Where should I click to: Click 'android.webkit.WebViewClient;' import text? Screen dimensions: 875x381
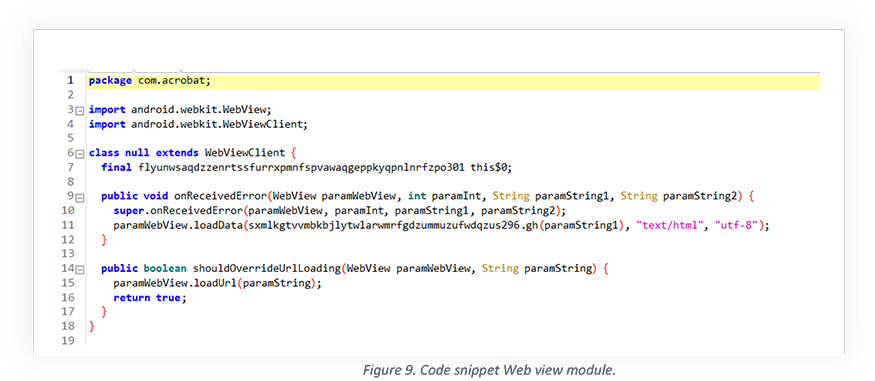[x=219, y=124]
